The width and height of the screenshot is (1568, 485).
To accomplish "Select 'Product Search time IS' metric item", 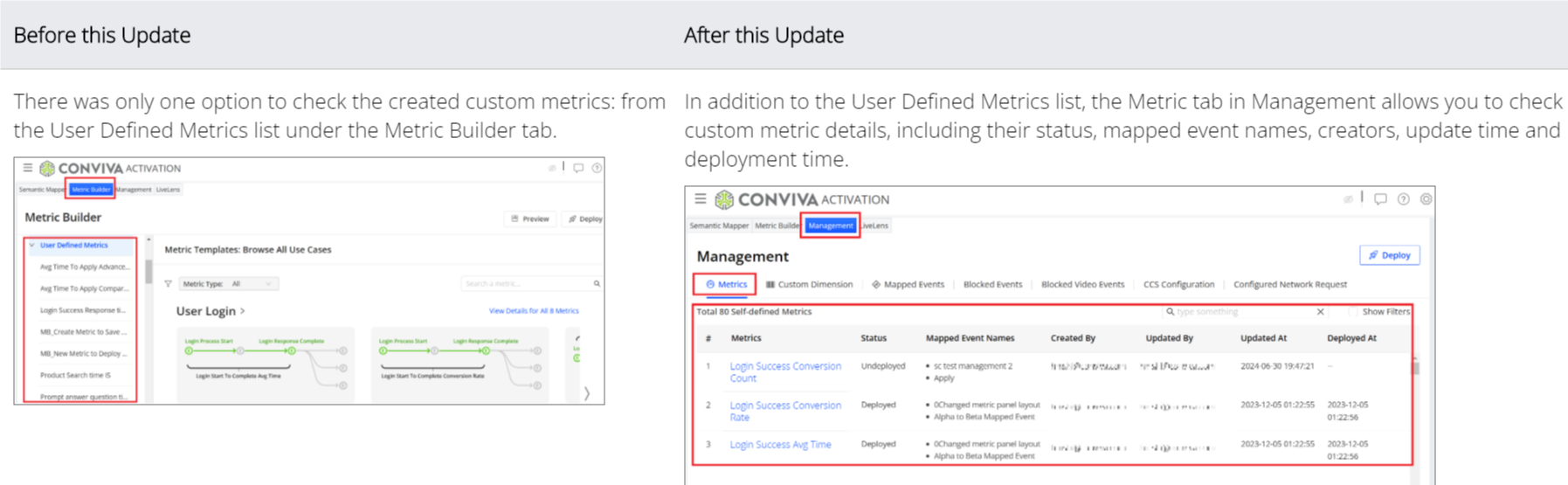I will coord(75,375).
